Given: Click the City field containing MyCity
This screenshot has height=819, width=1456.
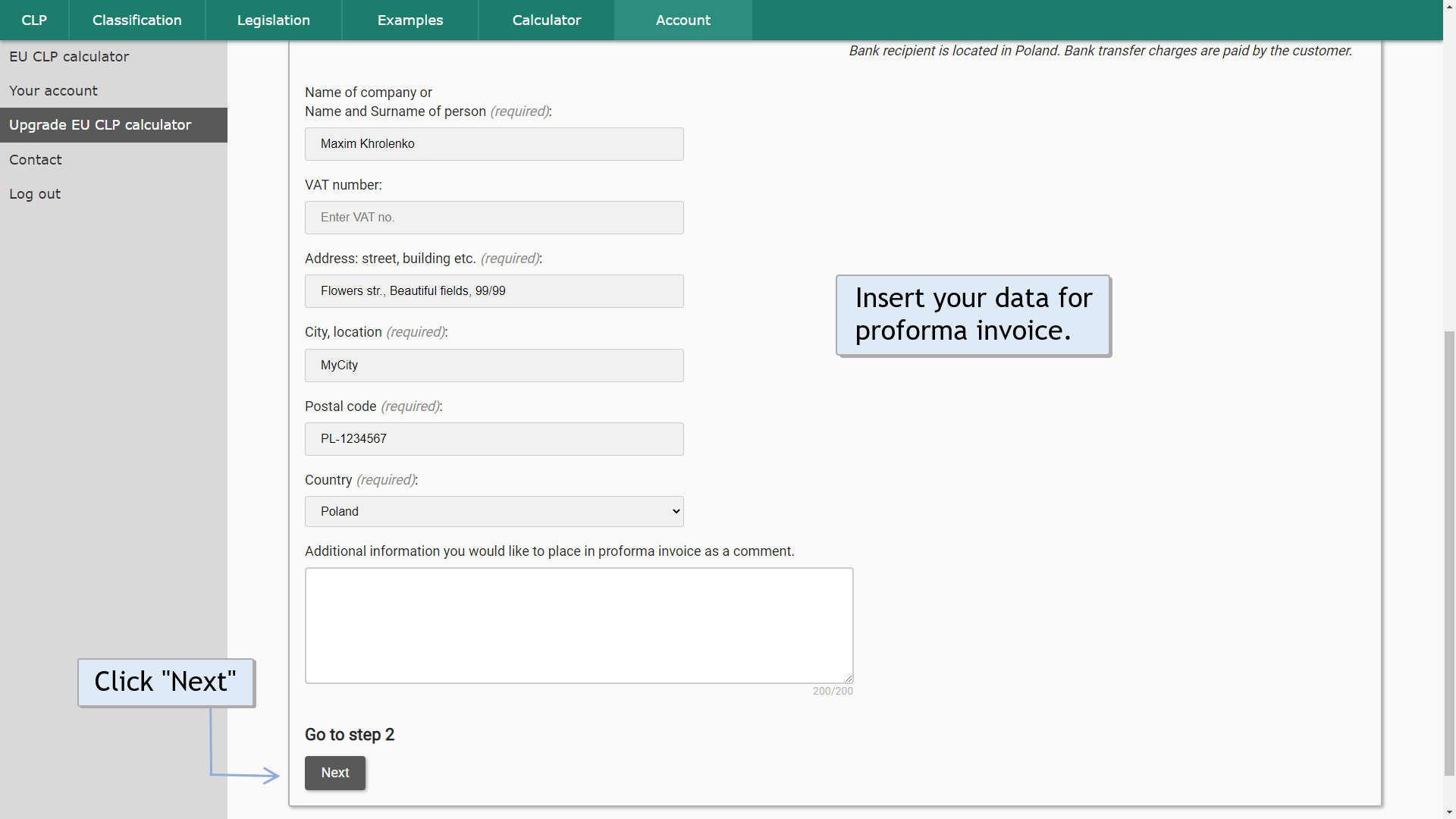Looking at the screenshot, I should pyautogui.click(x=494, y=366).
